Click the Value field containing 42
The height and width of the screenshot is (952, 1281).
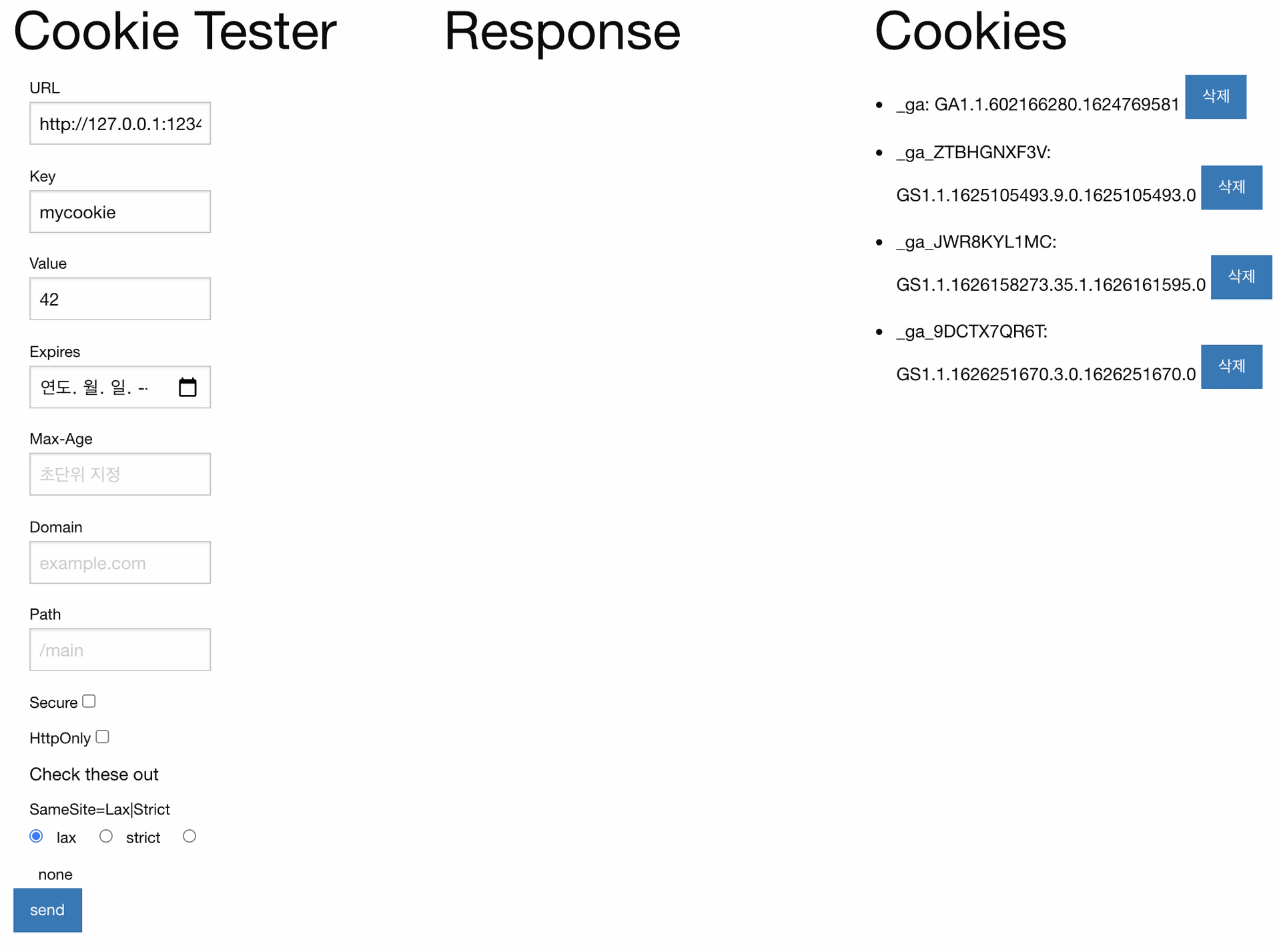click(120, 299)
